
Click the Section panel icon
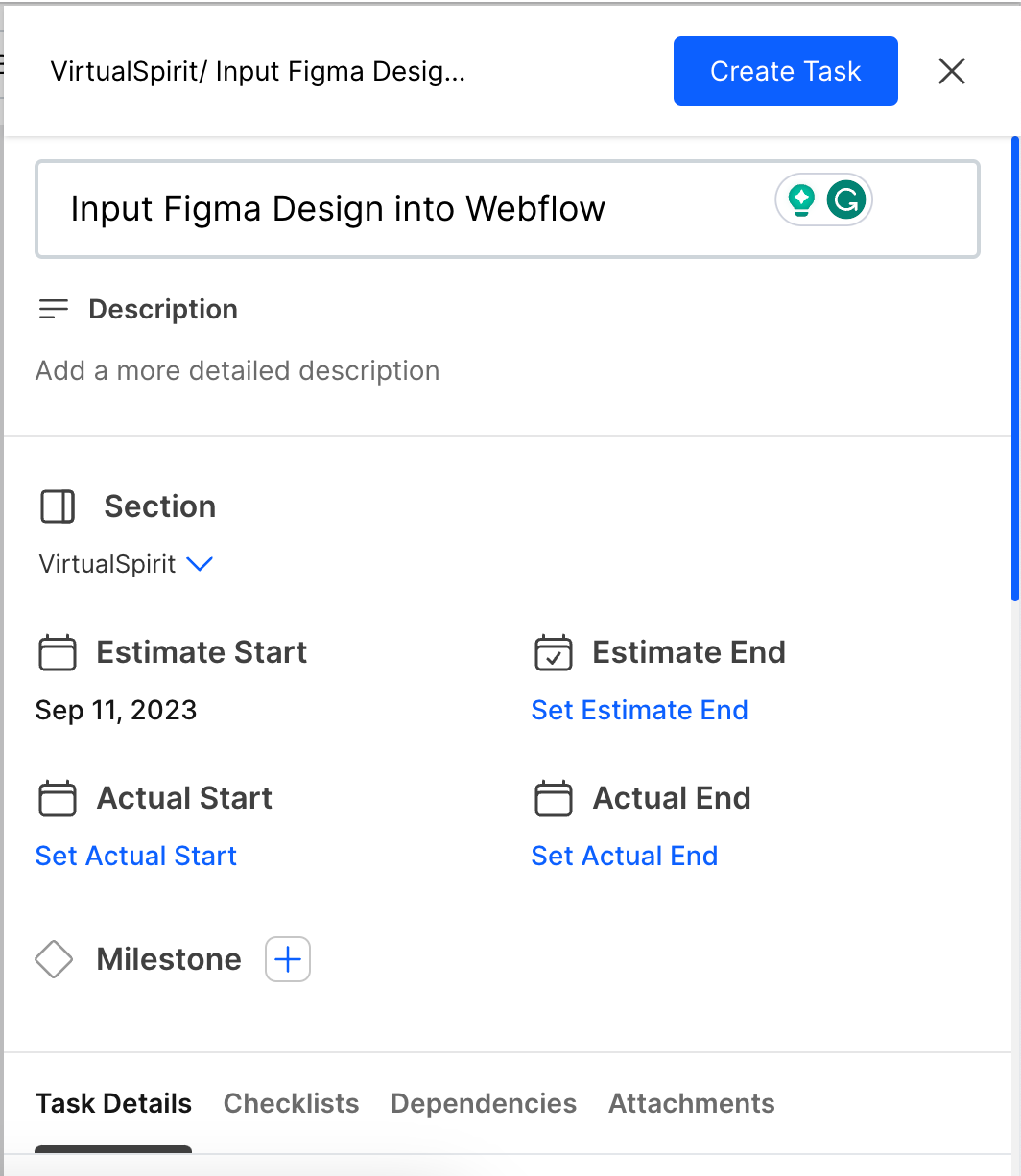click(58, 506)
